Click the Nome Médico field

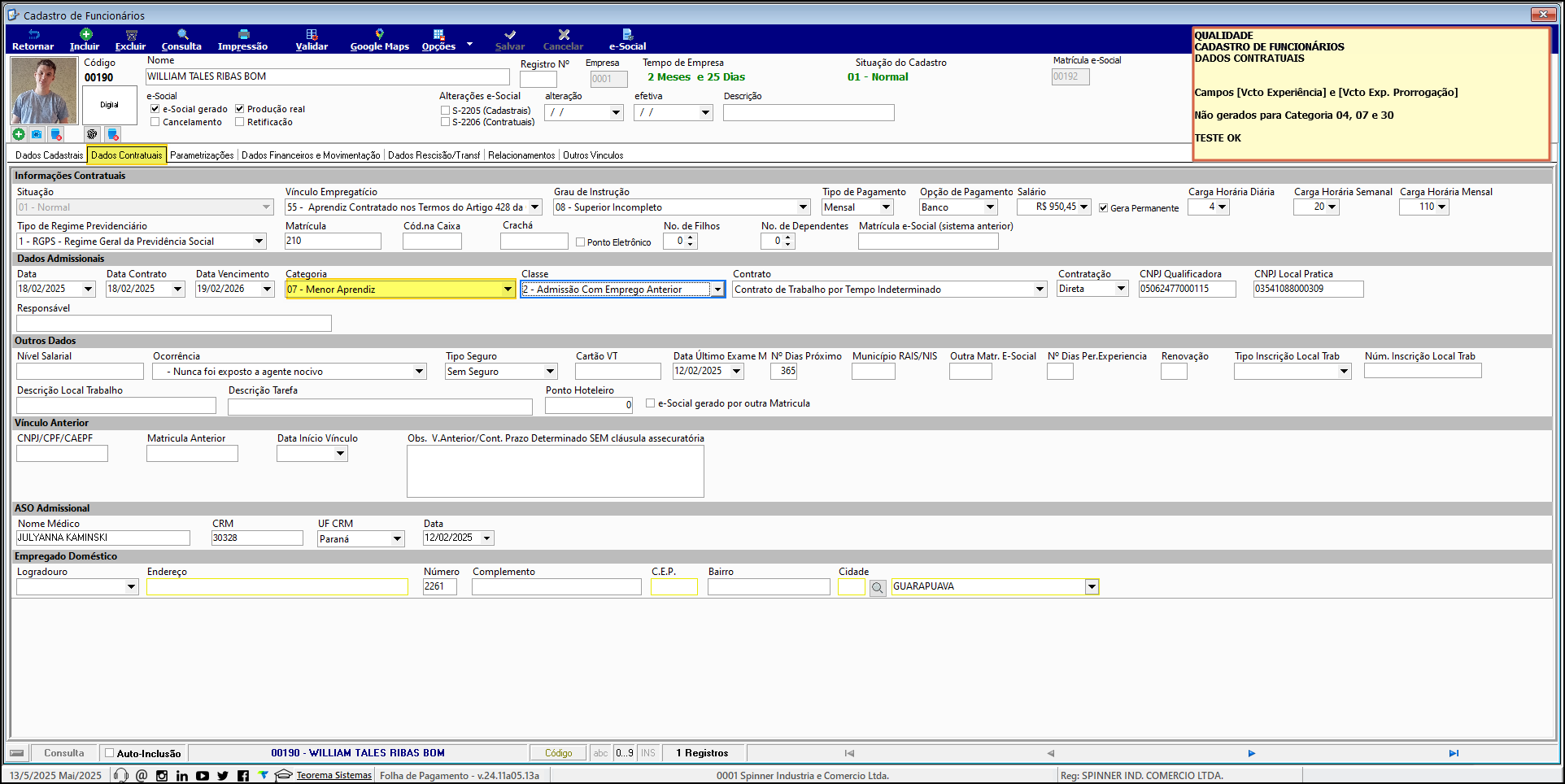(103, 538)
